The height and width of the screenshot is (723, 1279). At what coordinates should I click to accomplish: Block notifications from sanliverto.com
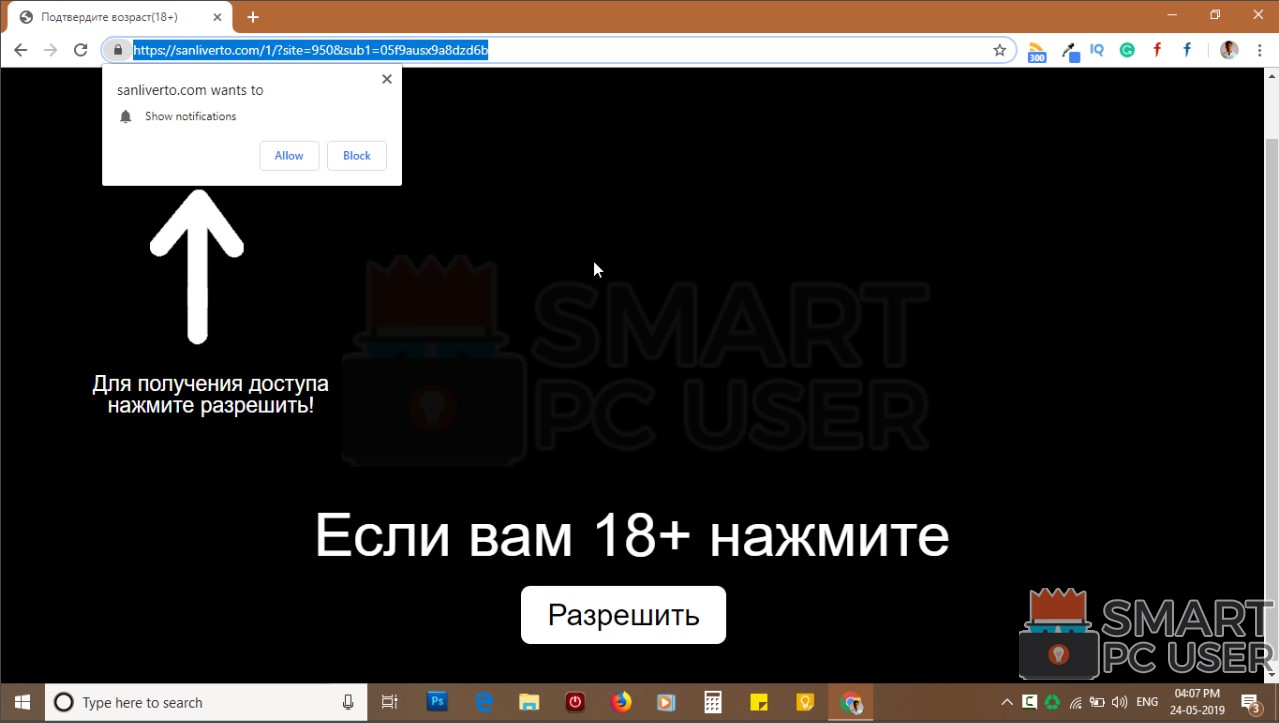356,155
